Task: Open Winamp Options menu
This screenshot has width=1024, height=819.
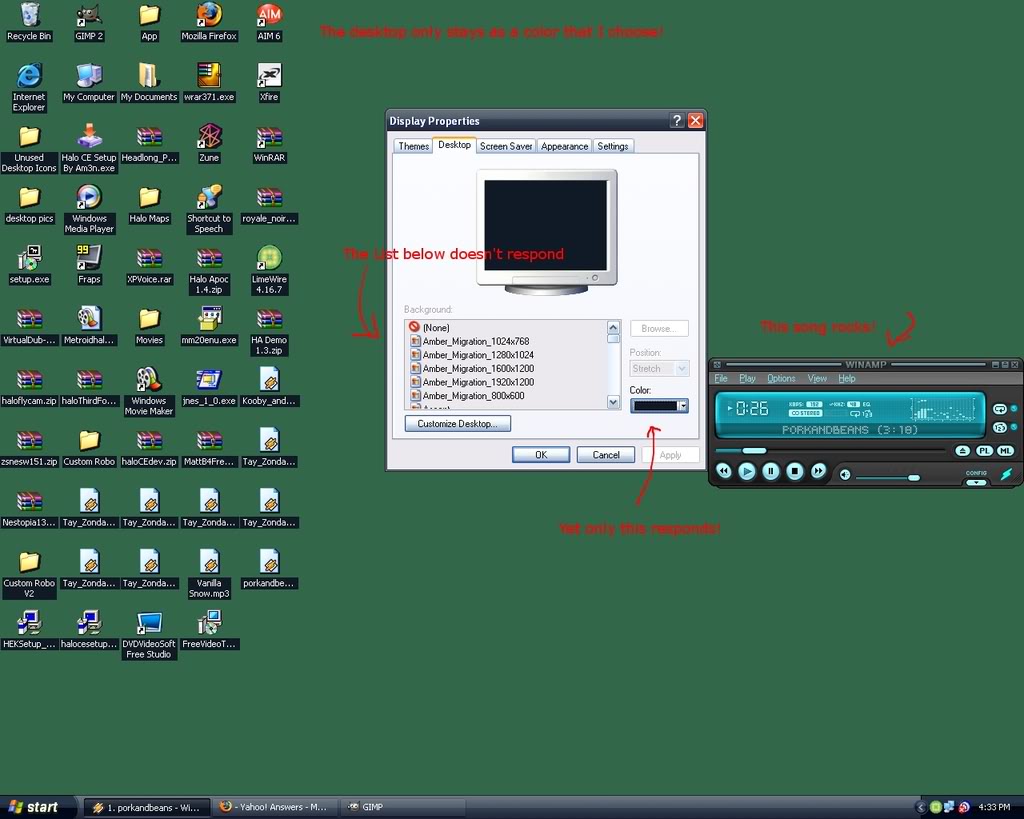Action: 781,378
